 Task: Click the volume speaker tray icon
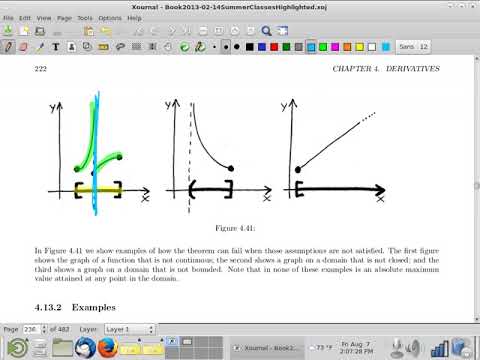point(414,348)
